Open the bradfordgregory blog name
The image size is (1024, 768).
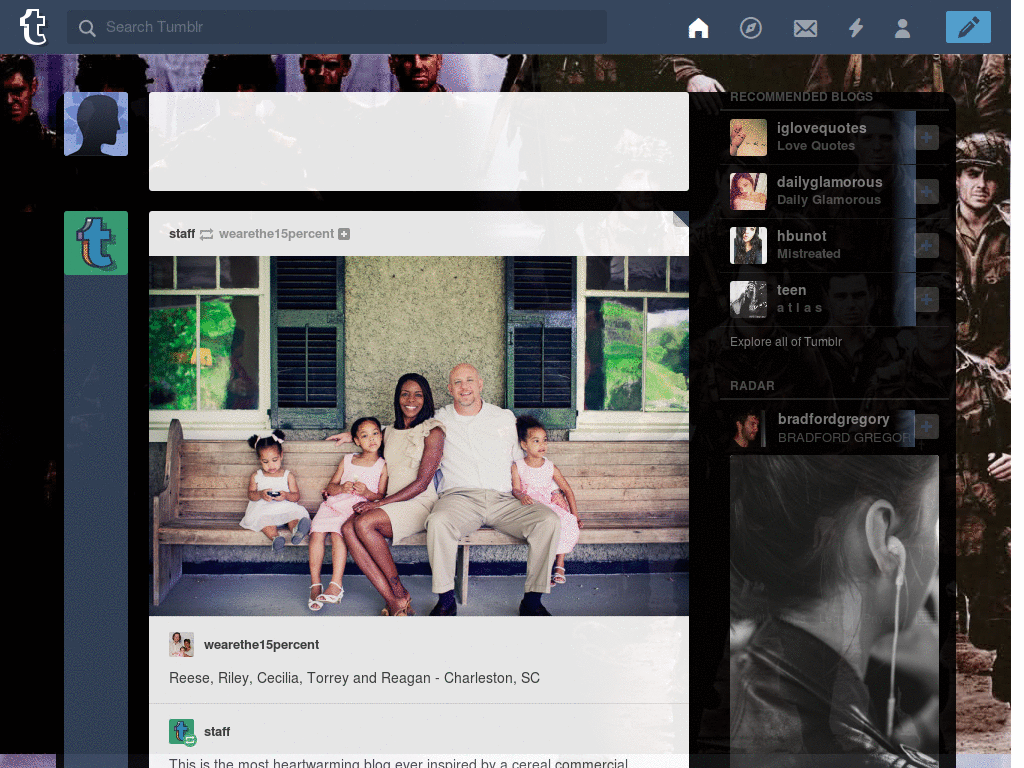click(x=833, y=419)
